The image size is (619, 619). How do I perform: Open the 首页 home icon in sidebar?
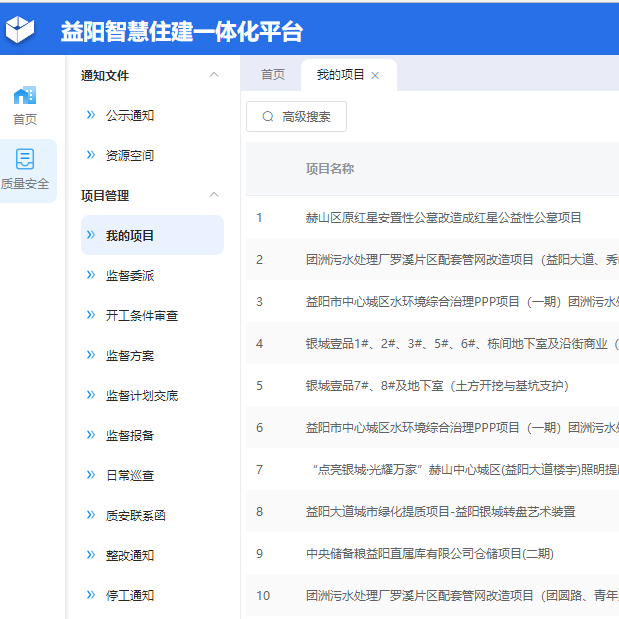click(x=25, y=96)
